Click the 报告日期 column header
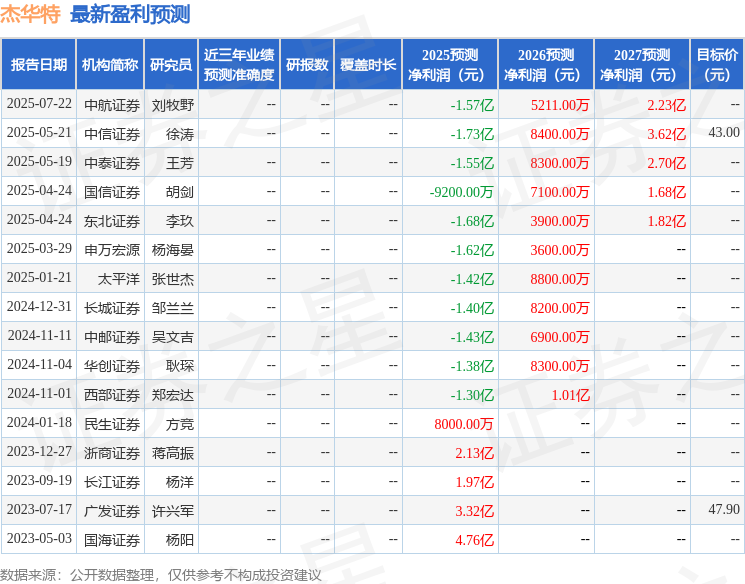The height and width of the screenshot is (584, 745). 38,65
